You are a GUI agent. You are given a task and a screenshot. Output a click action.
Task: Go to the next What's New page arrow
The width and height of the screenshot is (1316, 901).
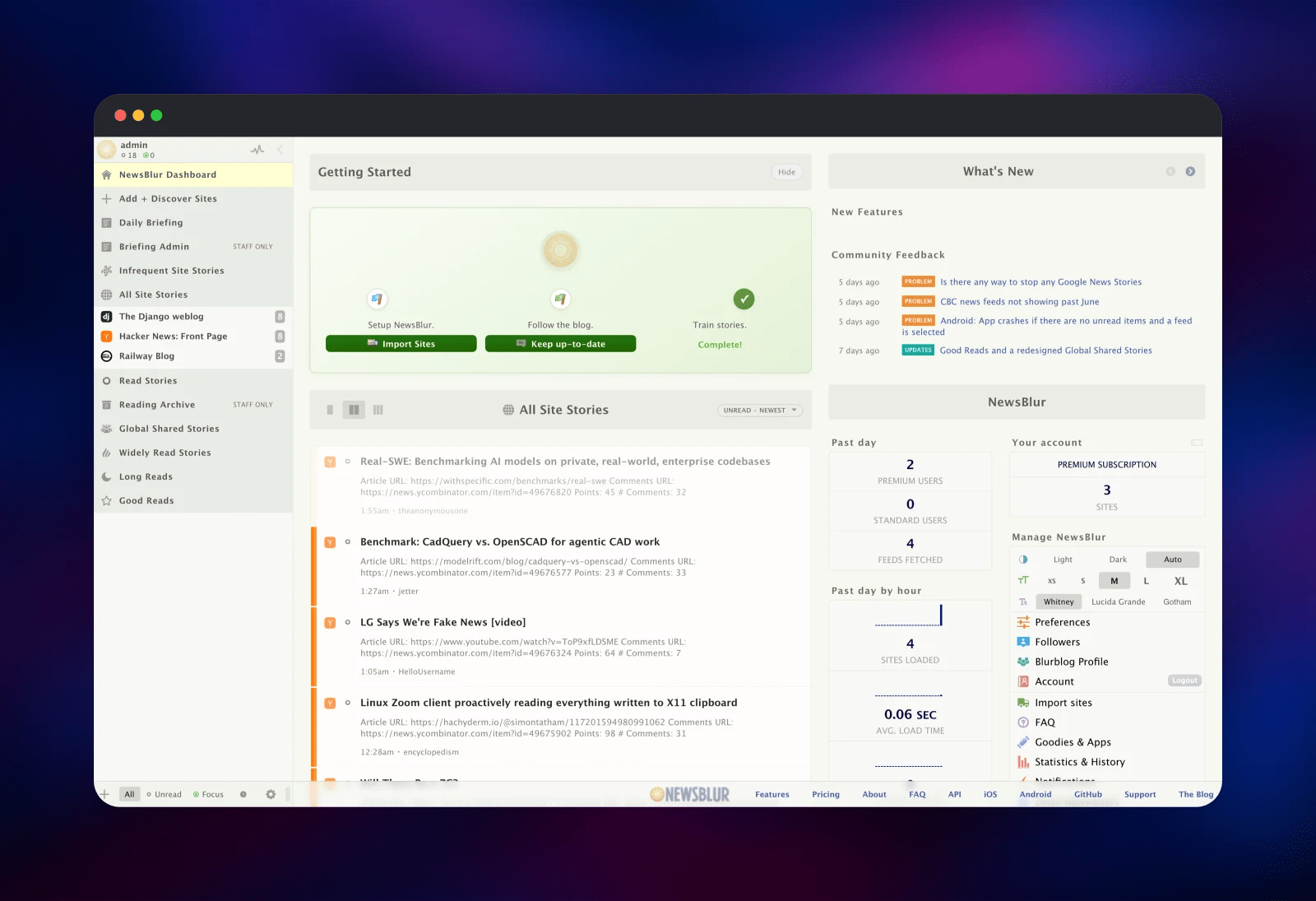pyautogui.click(x=1190, y=171)
